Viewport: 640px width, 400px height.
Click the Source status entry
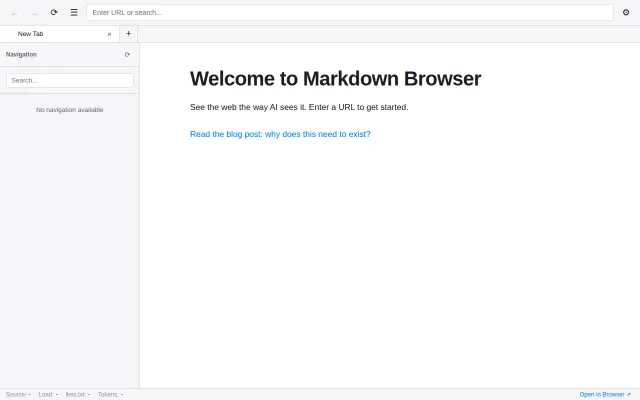18,394
